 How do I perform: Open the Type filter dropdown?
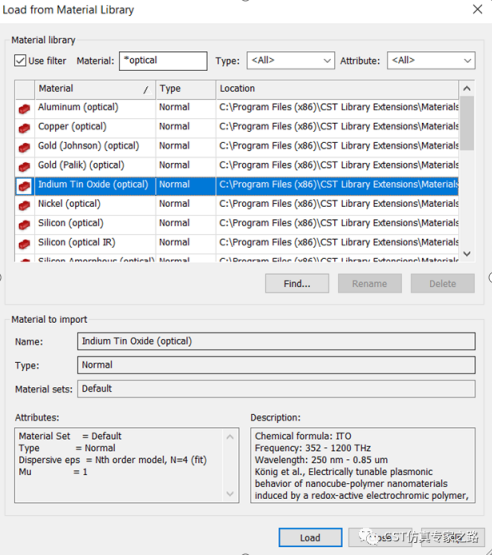tap(291, 61)
